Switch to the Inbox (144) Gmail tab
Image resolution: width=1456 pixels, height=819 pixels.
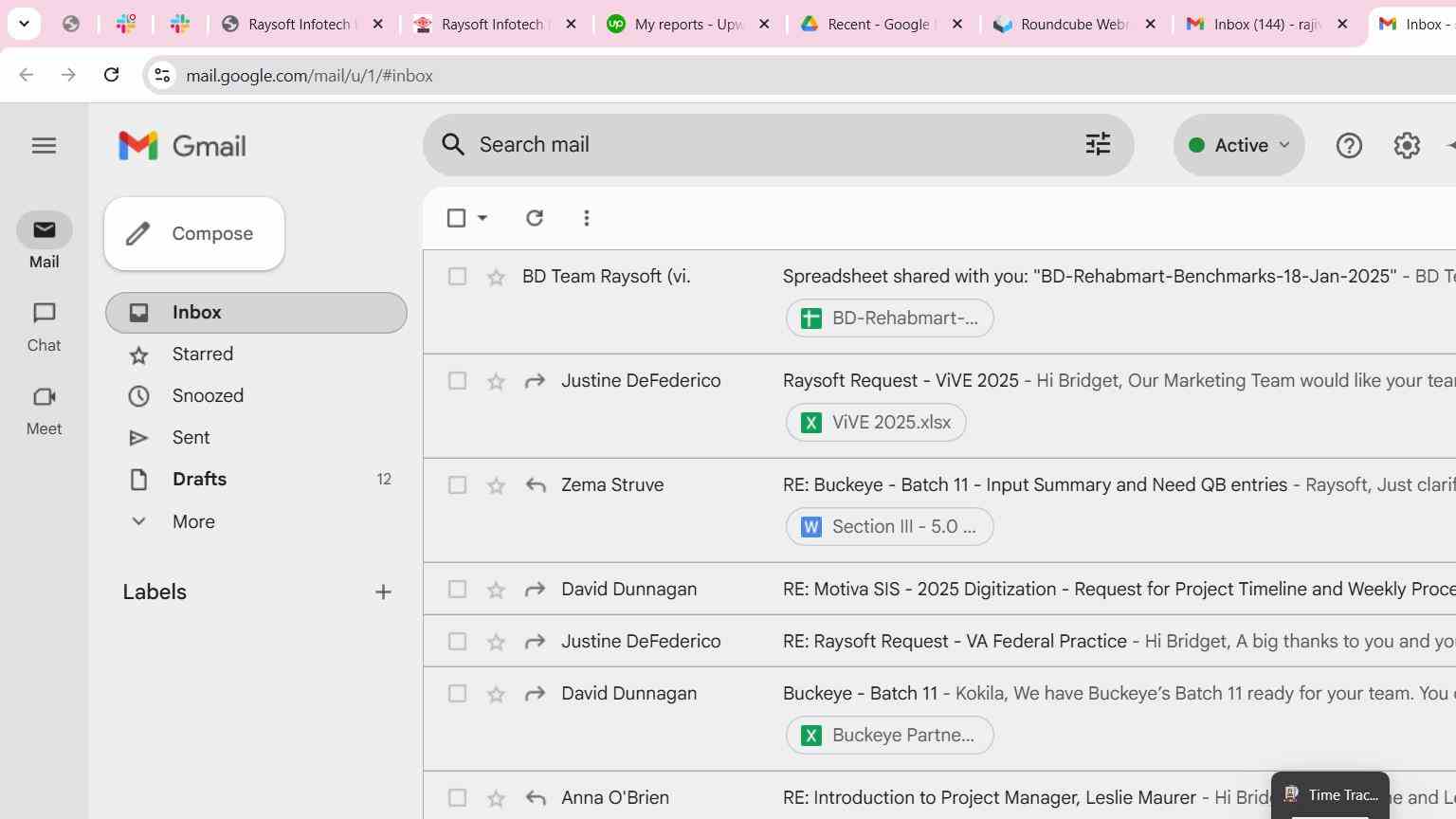[x=1266, y=24]
